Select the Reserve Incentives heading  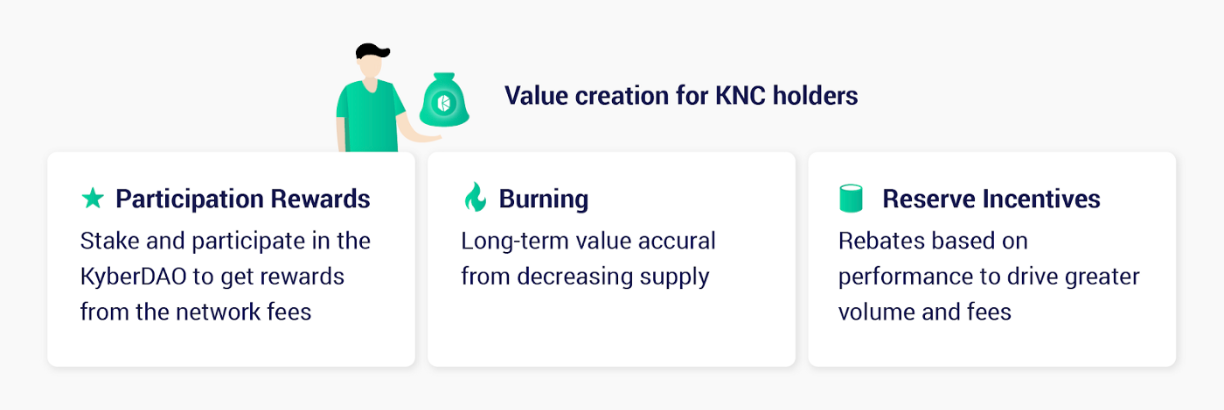pyautogui.click(x=991, y=199)
